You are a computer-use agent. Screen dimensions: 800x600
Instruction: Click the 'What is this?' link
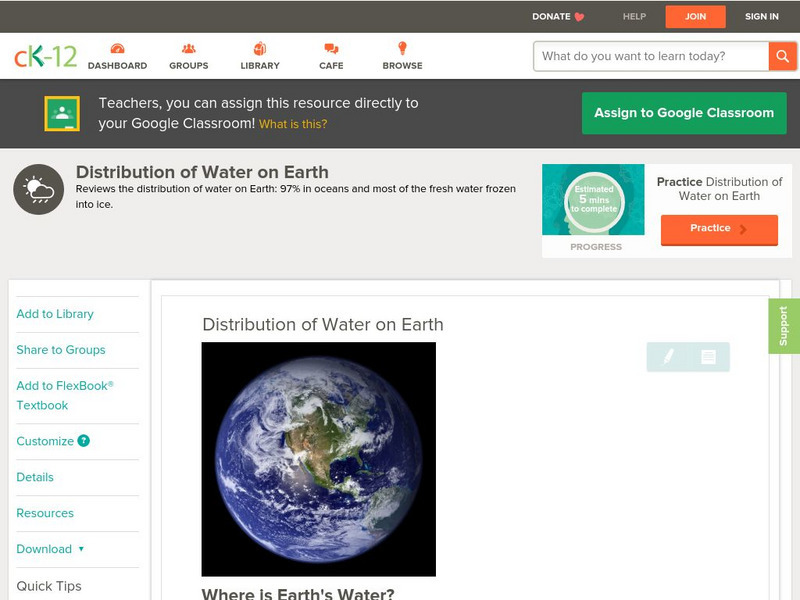point(293,124)
